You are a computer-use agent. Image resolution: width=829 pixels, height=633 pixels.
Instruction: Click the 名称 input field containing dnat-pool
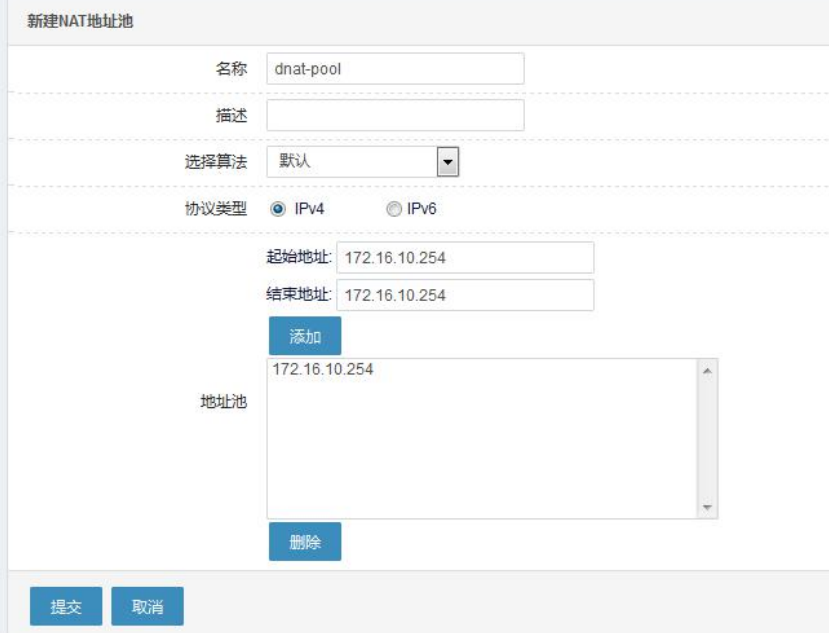coord(395,69)
